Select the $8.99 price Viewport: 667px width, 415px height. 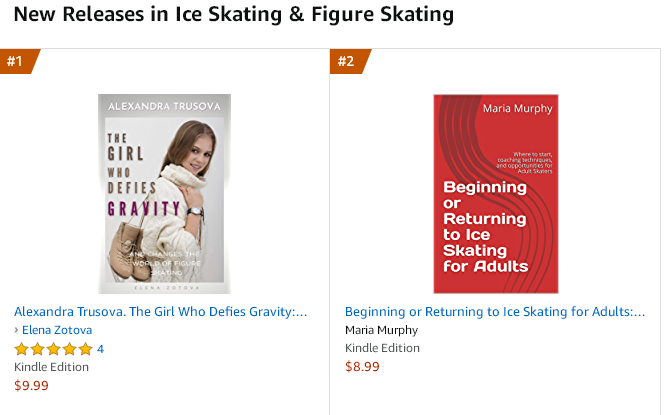coord(362,366)
